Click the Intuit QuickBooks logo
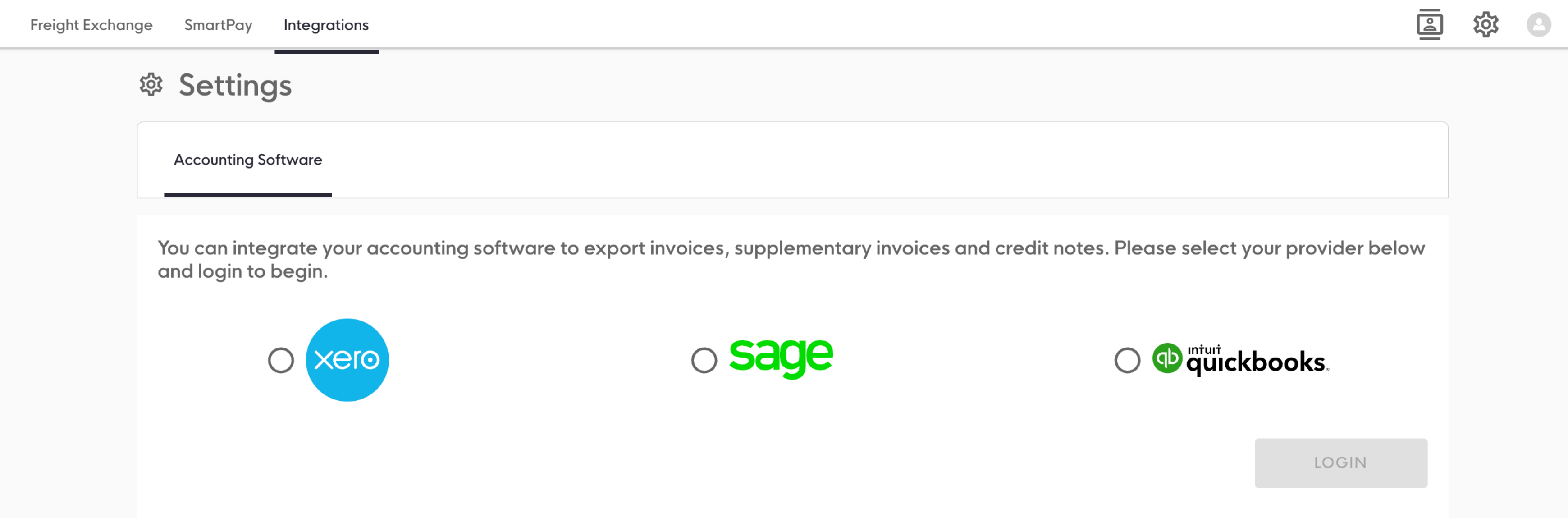Screen dimensions: 1568x518 (1240, 359)
